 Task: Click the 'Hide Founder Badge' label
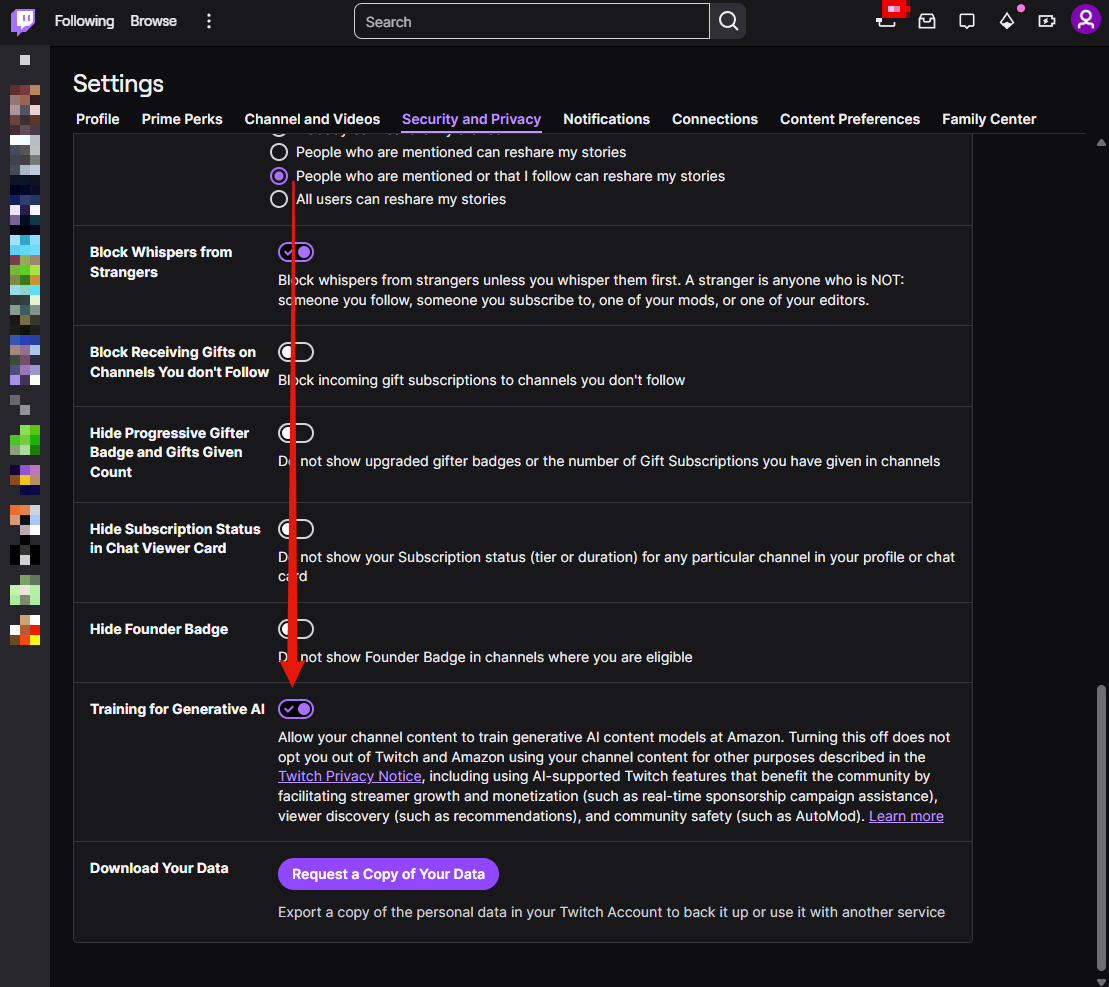[x=159, y=629]
